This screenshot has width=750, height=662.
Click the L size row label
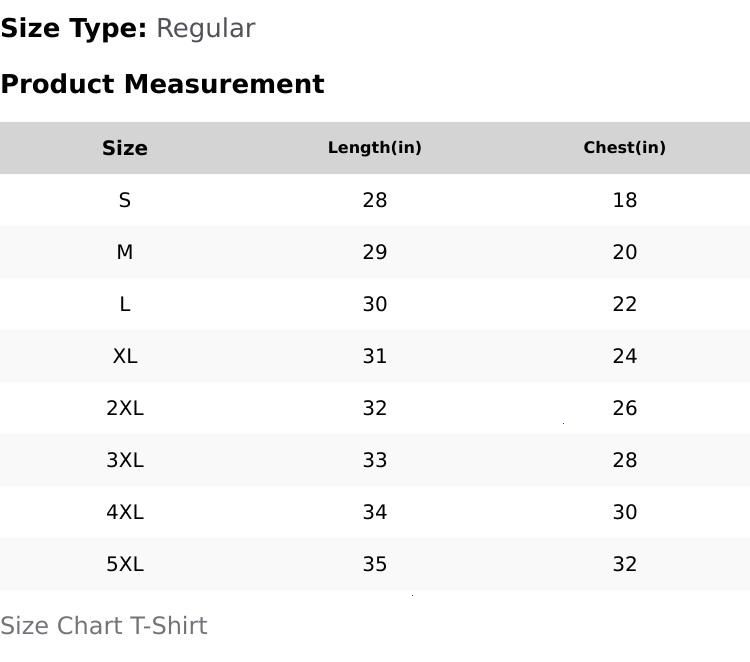click(x=125, y=304)
